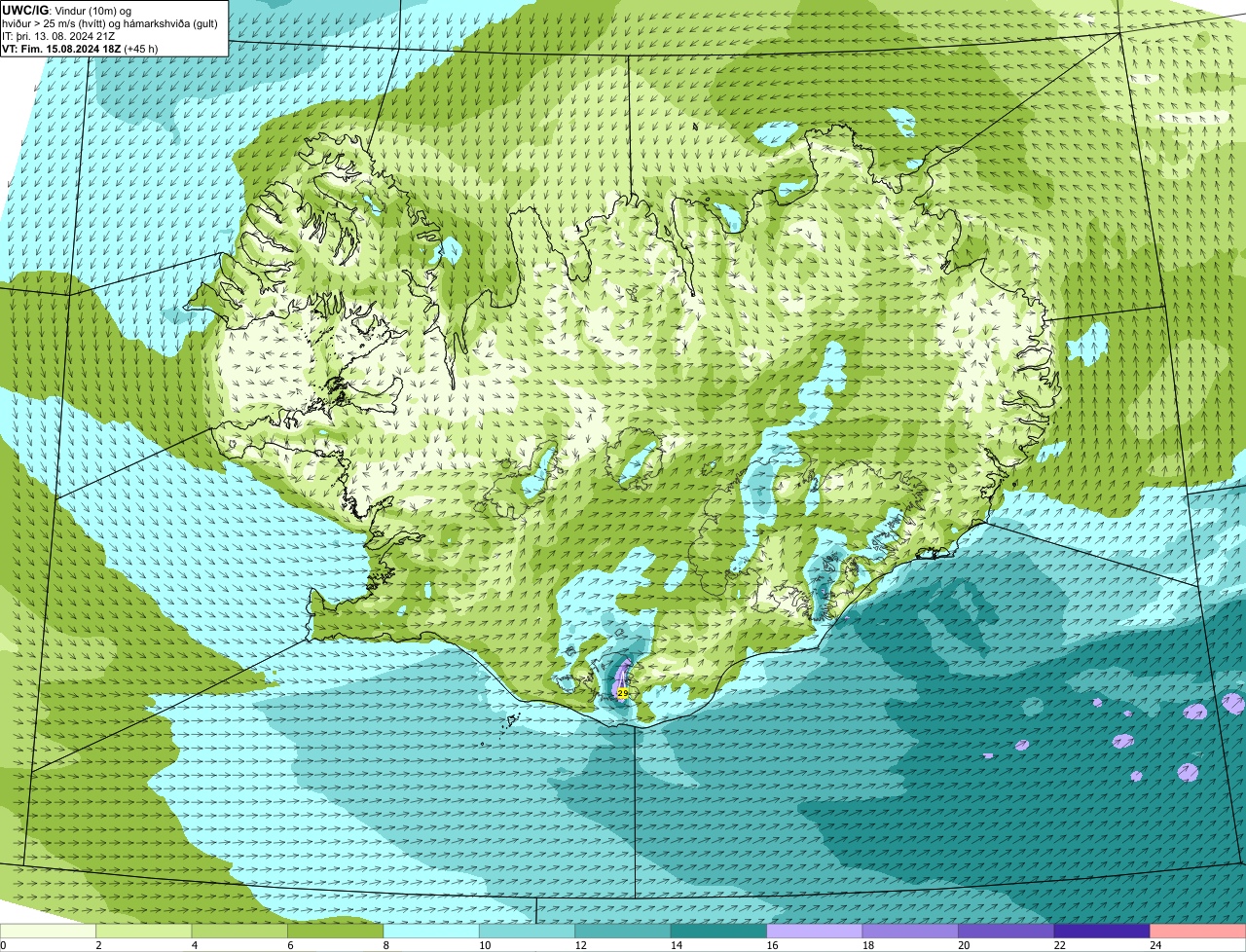Click the valid time "VT: Fim. 15.08.2024 18Z (+45 h)"
This screenshot has height=952, width=1246.
pyautogui.click(x=80, y=48)
